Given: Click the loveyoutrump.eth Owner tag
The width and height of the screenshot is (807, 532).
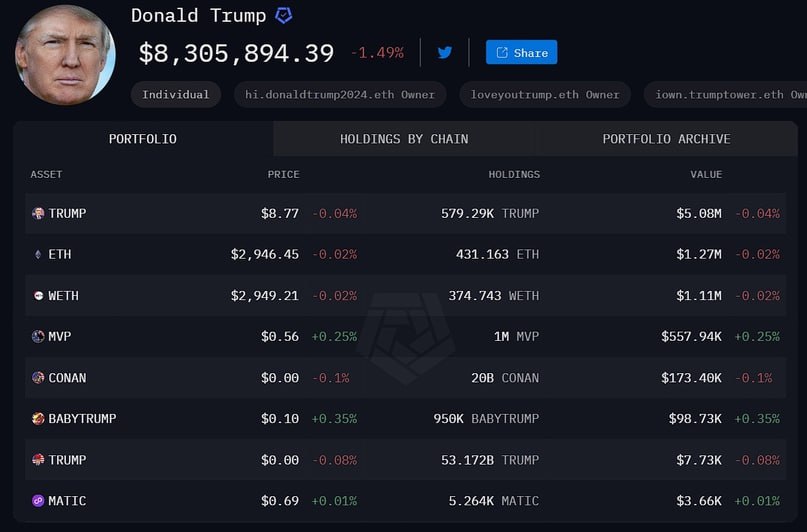Looking at the screenshot, I should pos(545,95).
